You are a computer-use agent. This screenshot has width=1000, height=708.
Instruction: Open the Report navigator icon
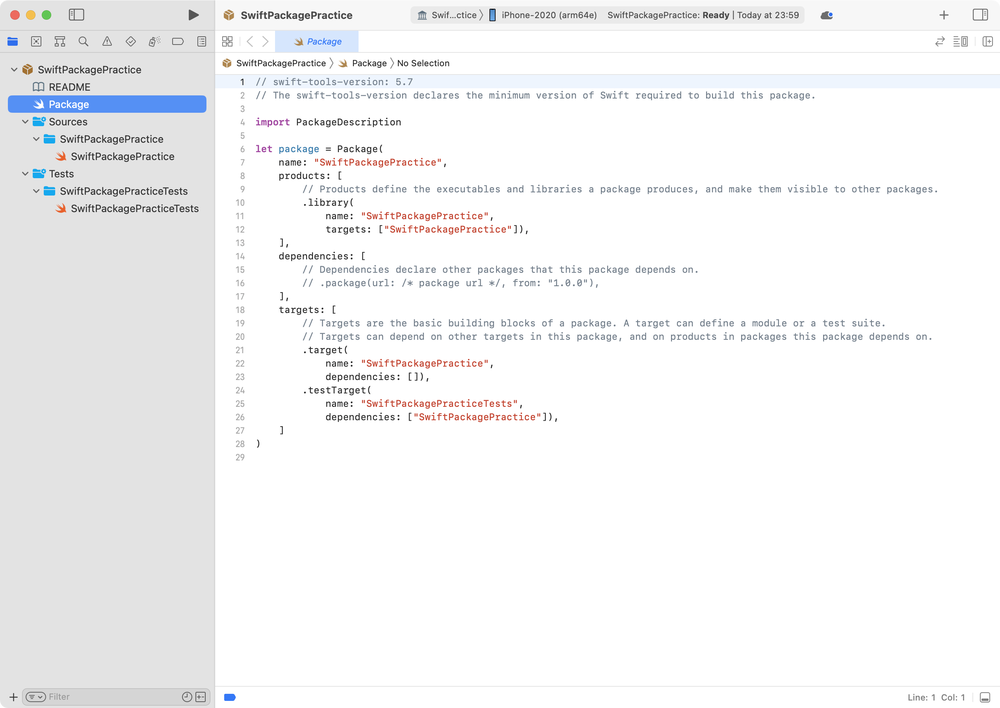point(202,42)
